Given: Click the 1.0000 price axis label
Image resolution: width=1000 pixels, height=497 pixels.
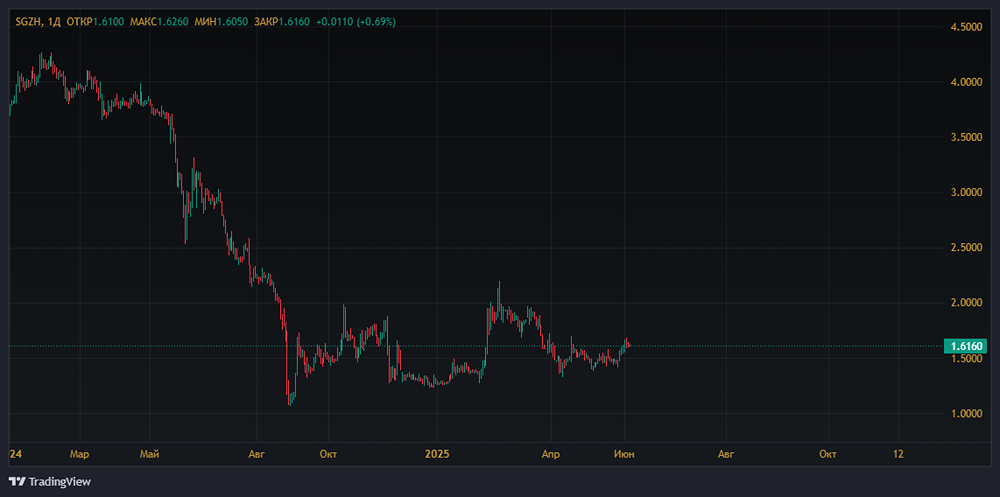Looking at the screenshot, I should (966, 413).
